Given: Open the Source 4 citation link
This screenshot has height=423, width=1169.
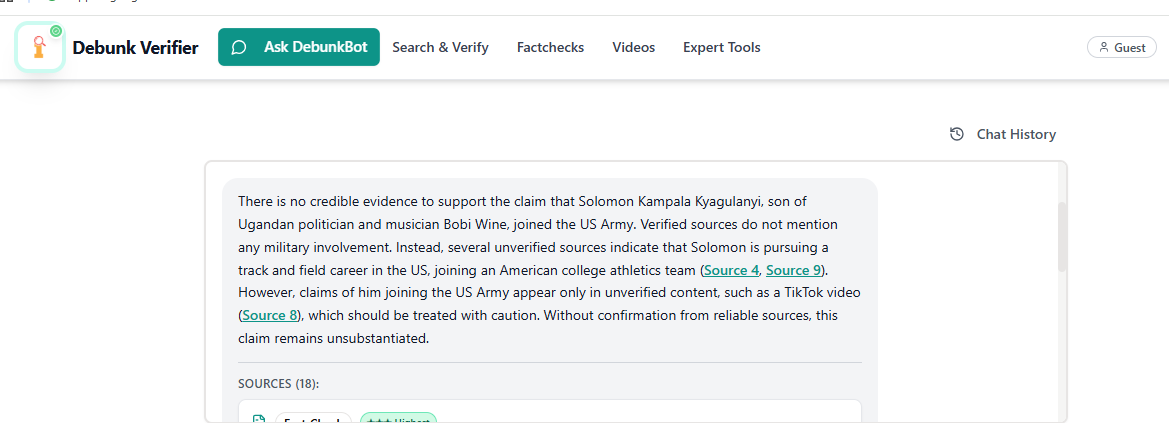Looking at the screenshot, I should tap(731, 270).
